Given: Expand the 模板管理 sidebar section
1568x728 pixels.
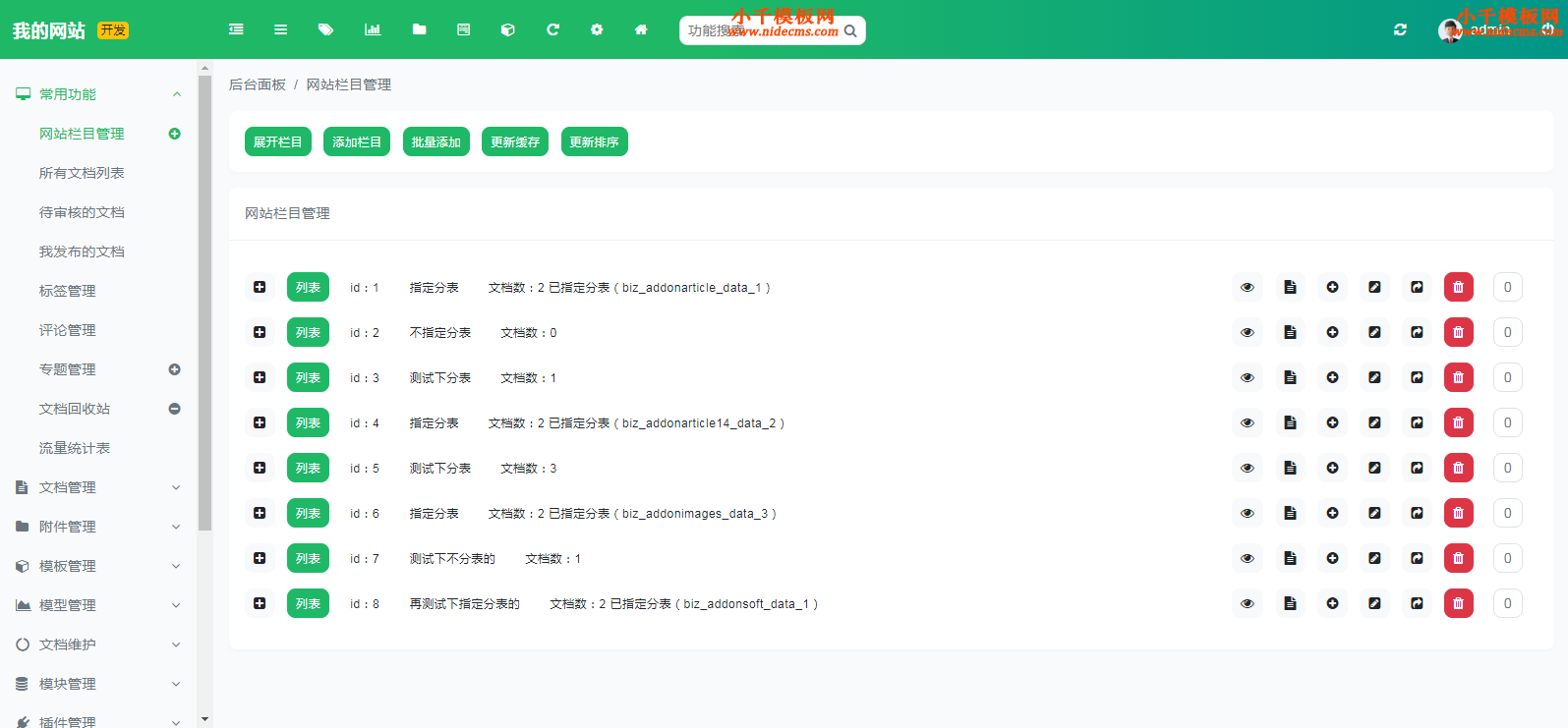Looking at the screenshot, I should 98,566.
